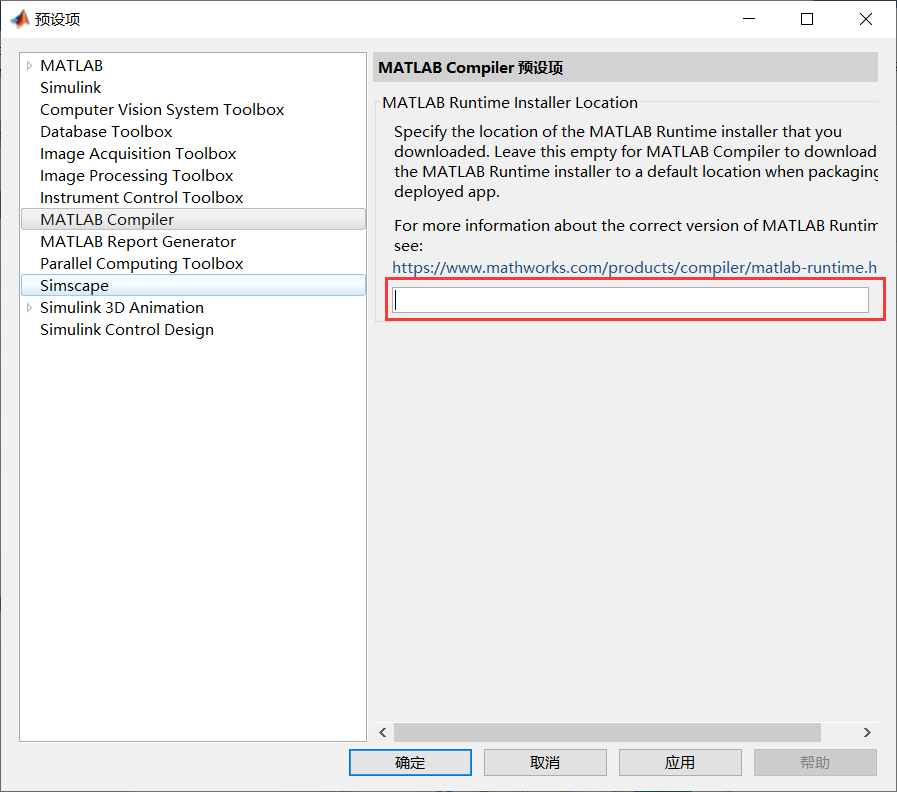
Task: Select Instrument Control Toolbox preferences
Action: click(x=141, y=197)
